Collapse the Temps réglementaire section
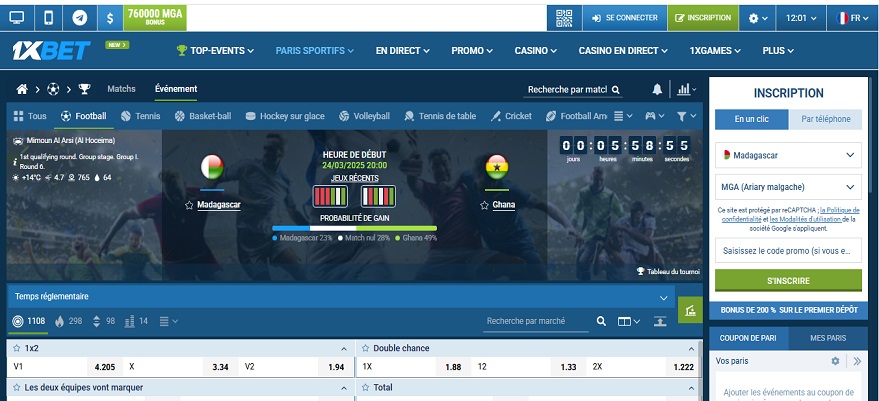879x401 pixels. coord(664,297)
